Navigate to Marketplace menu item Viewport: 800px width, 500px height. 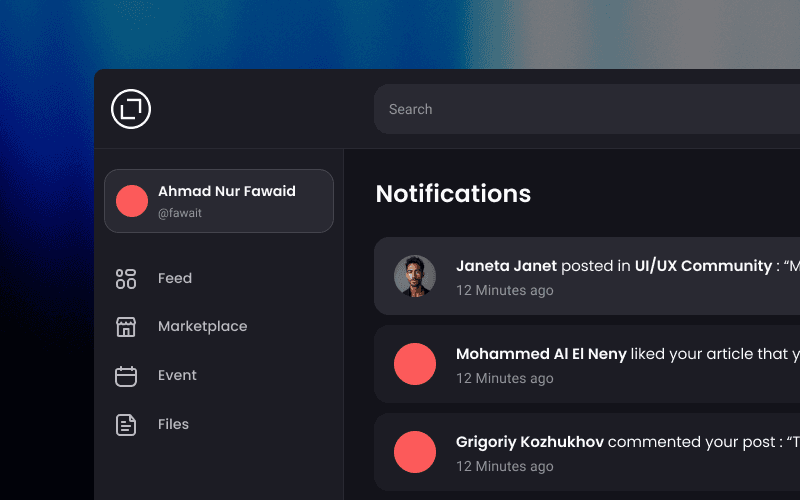(202, 326)
